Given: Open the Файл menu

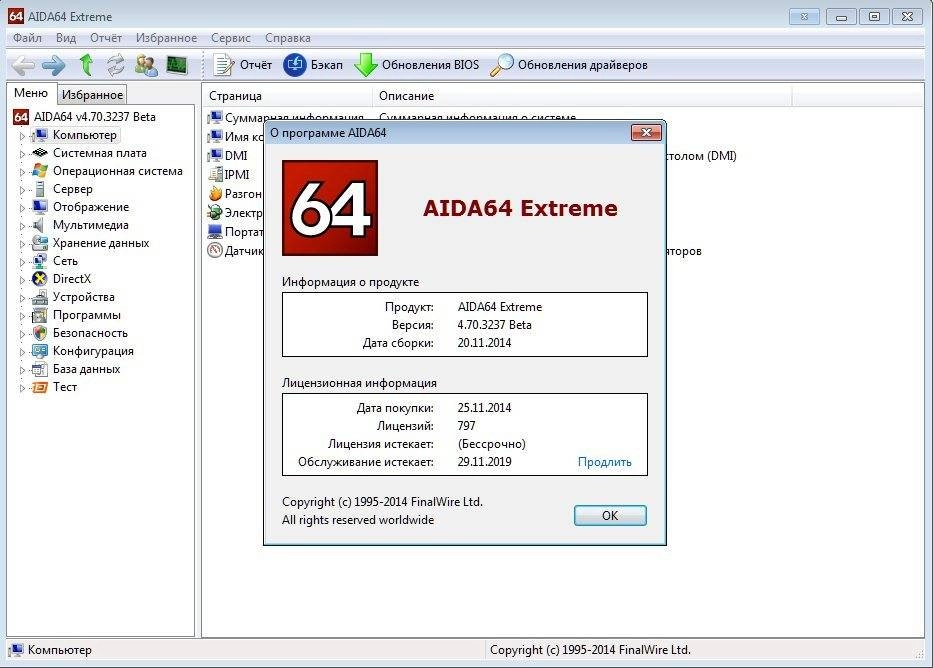Looking at the screenshot, I should 27,38.
